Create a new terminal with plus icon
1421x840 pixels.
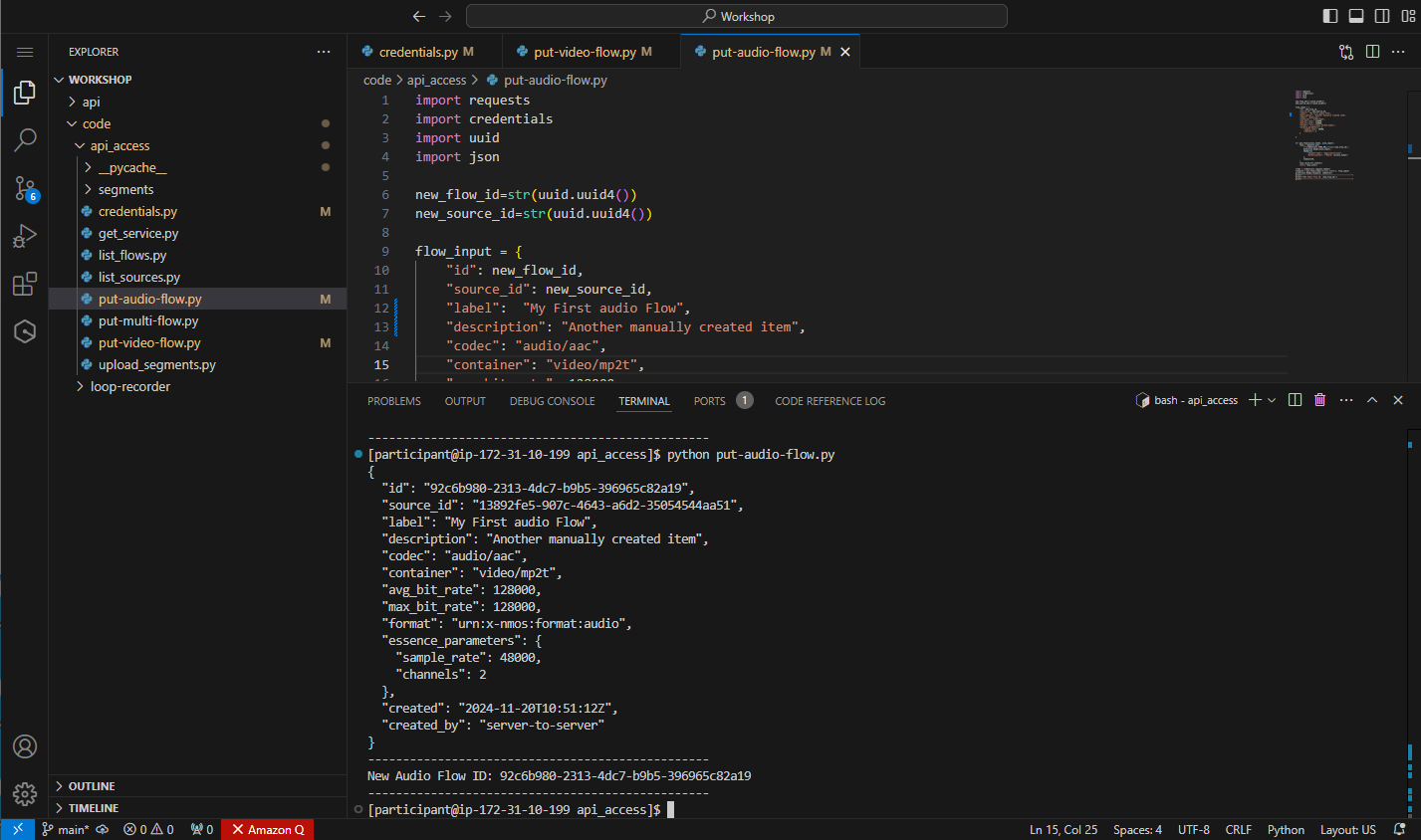1256,400
